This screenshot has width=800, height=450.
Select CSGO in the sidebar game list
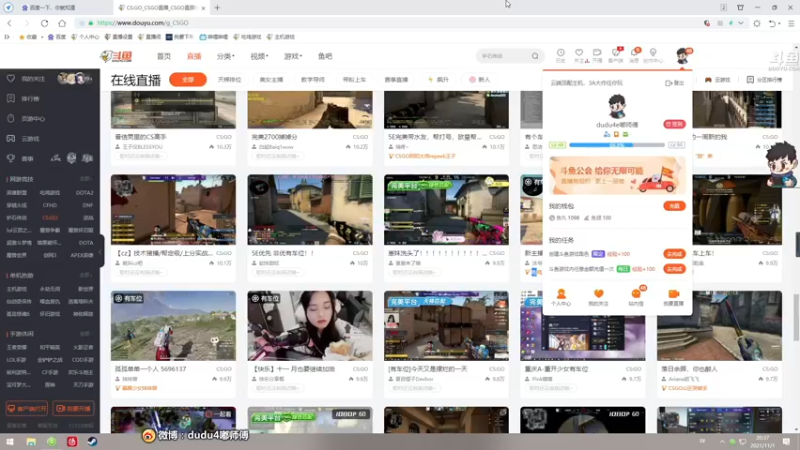pos(49,218)
